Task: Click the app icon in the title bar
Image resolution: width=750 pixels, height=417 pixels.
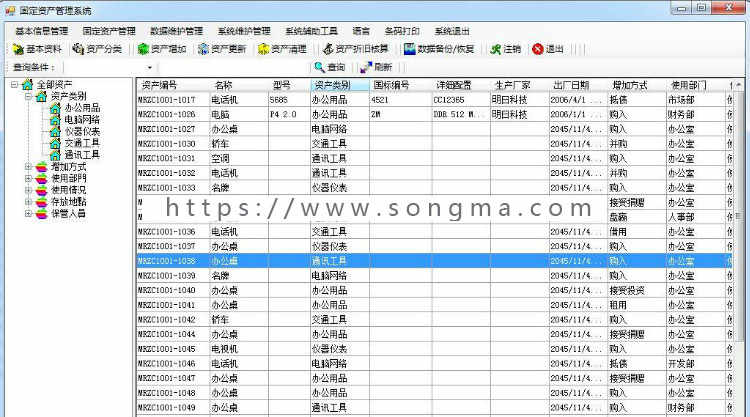Action: click(x=10, y=10)
